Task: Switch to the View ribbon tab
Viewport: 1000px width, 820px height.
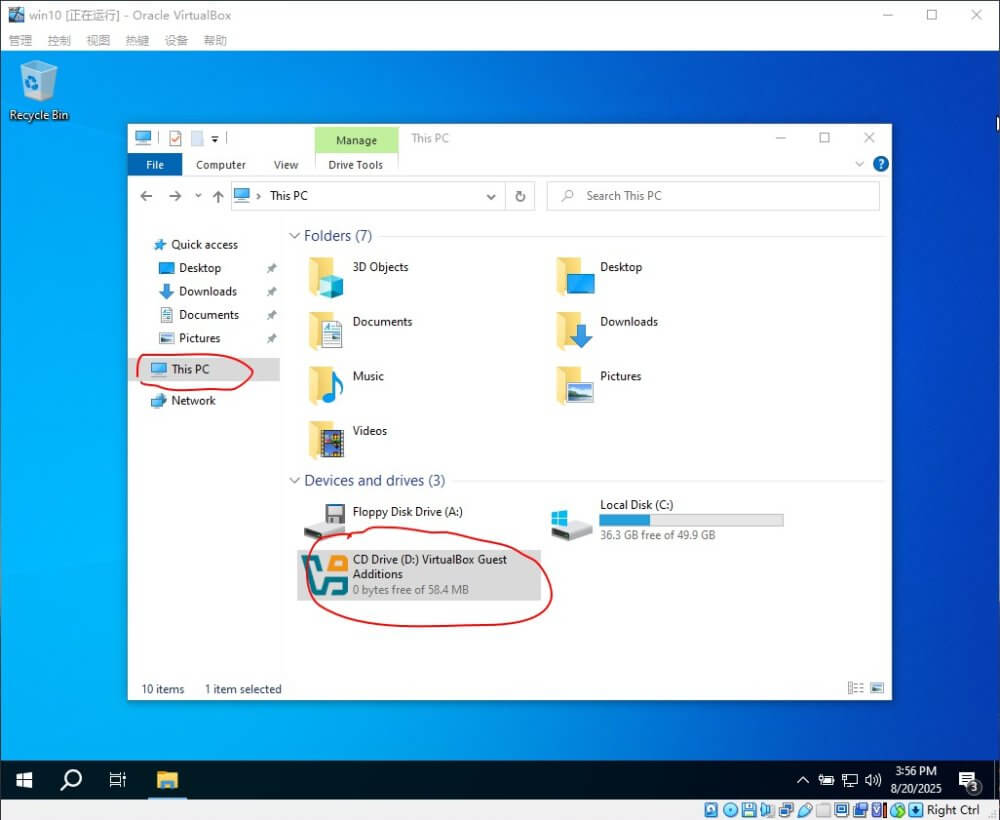Action: (286, 165)
